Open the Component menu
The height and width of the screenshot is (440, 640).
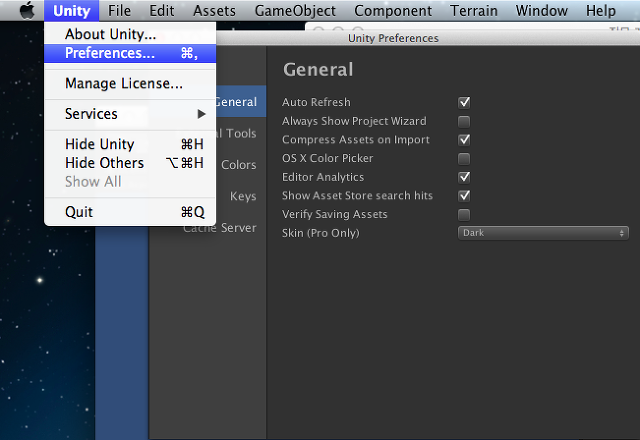[x=393, y=11]
